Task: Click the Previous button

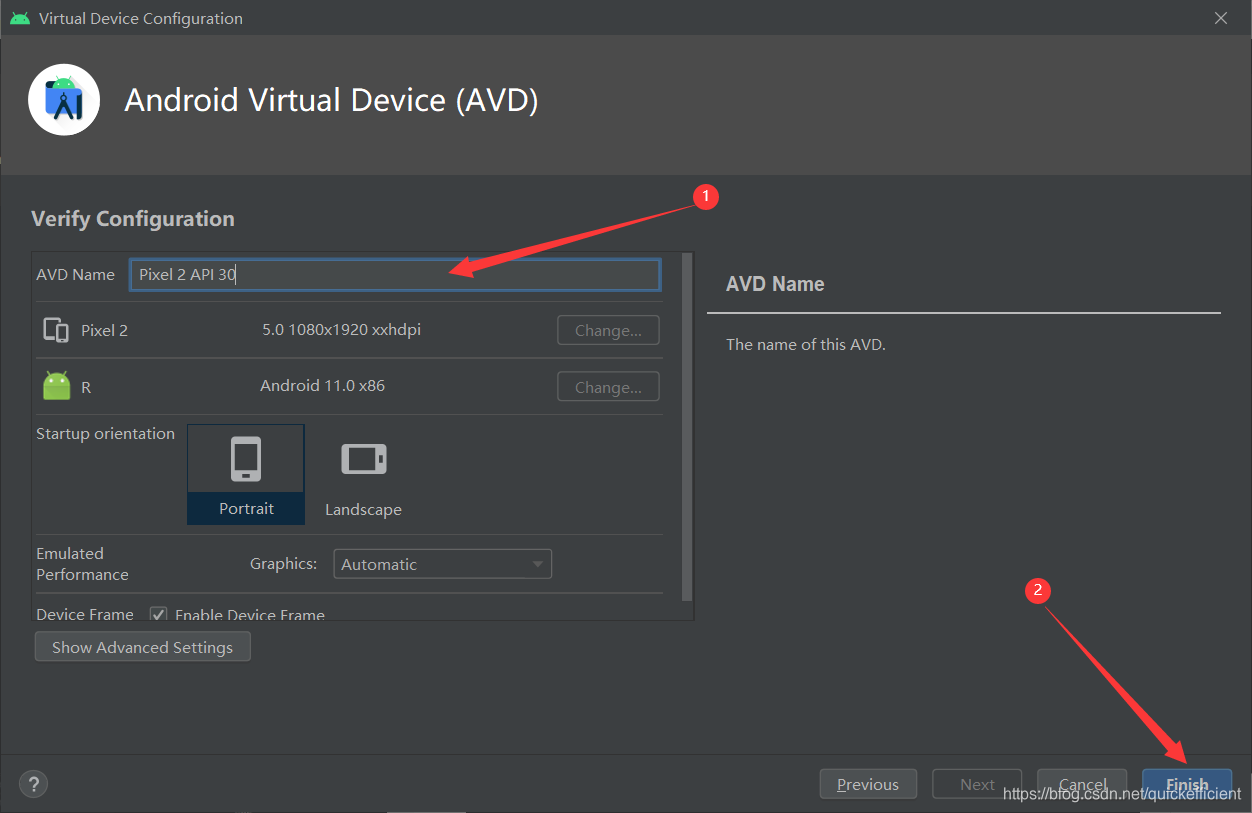Action: coord(868,784)
